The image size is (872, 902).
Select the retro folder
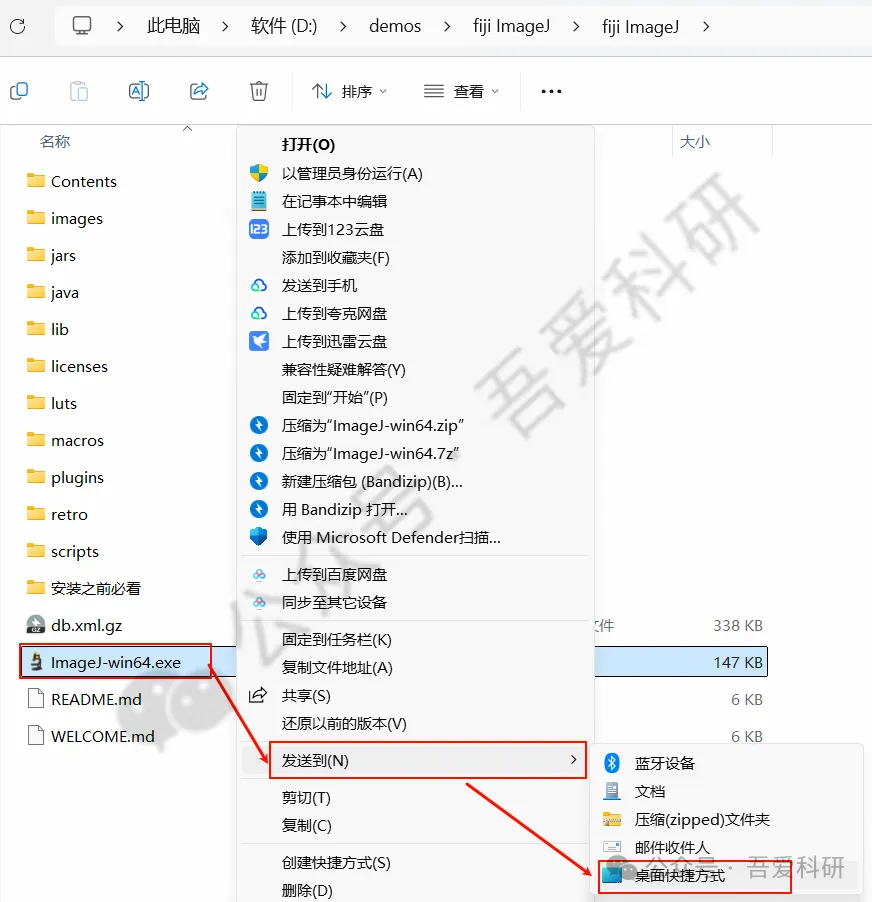click(58, 514)
